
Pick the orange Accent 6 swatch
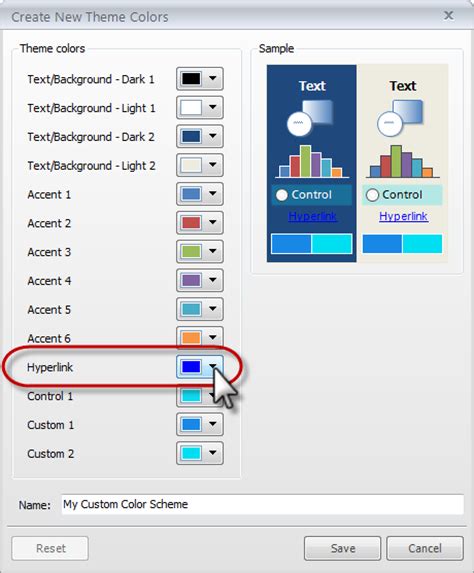pyautogui.click(x=191, y=338)
